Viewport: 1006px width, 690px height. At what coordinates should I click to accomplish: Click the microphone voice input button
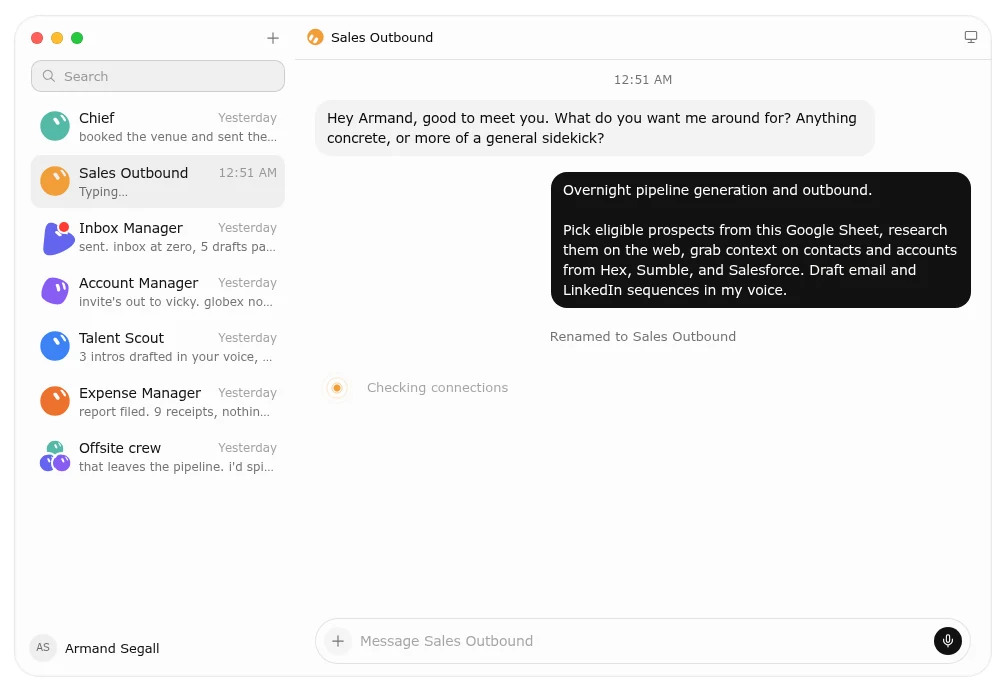pyautogui.click(x=948, y=641)
